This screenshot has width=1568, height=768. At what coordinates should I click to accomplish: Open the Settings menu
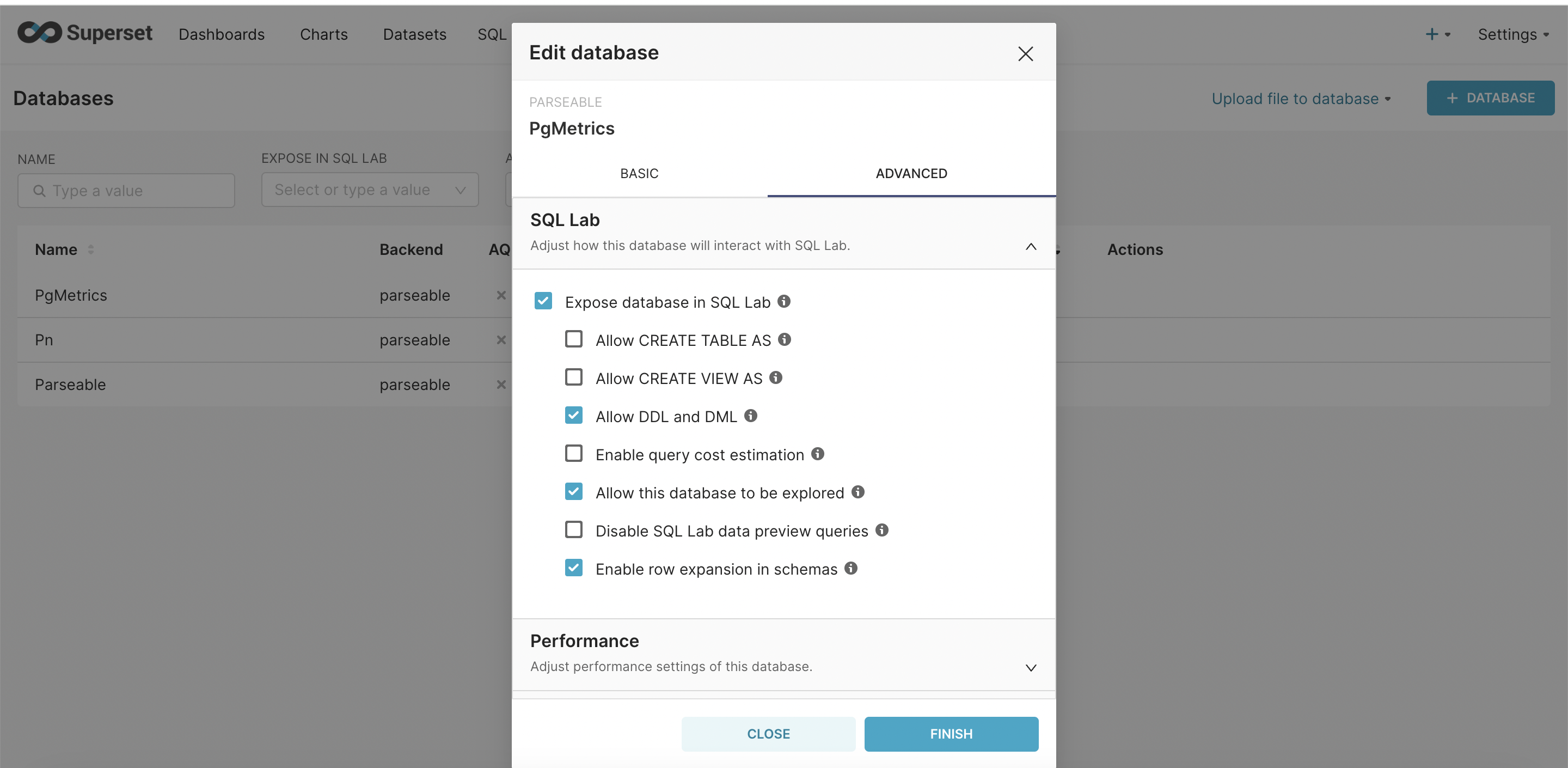[x=1512, y=35]
